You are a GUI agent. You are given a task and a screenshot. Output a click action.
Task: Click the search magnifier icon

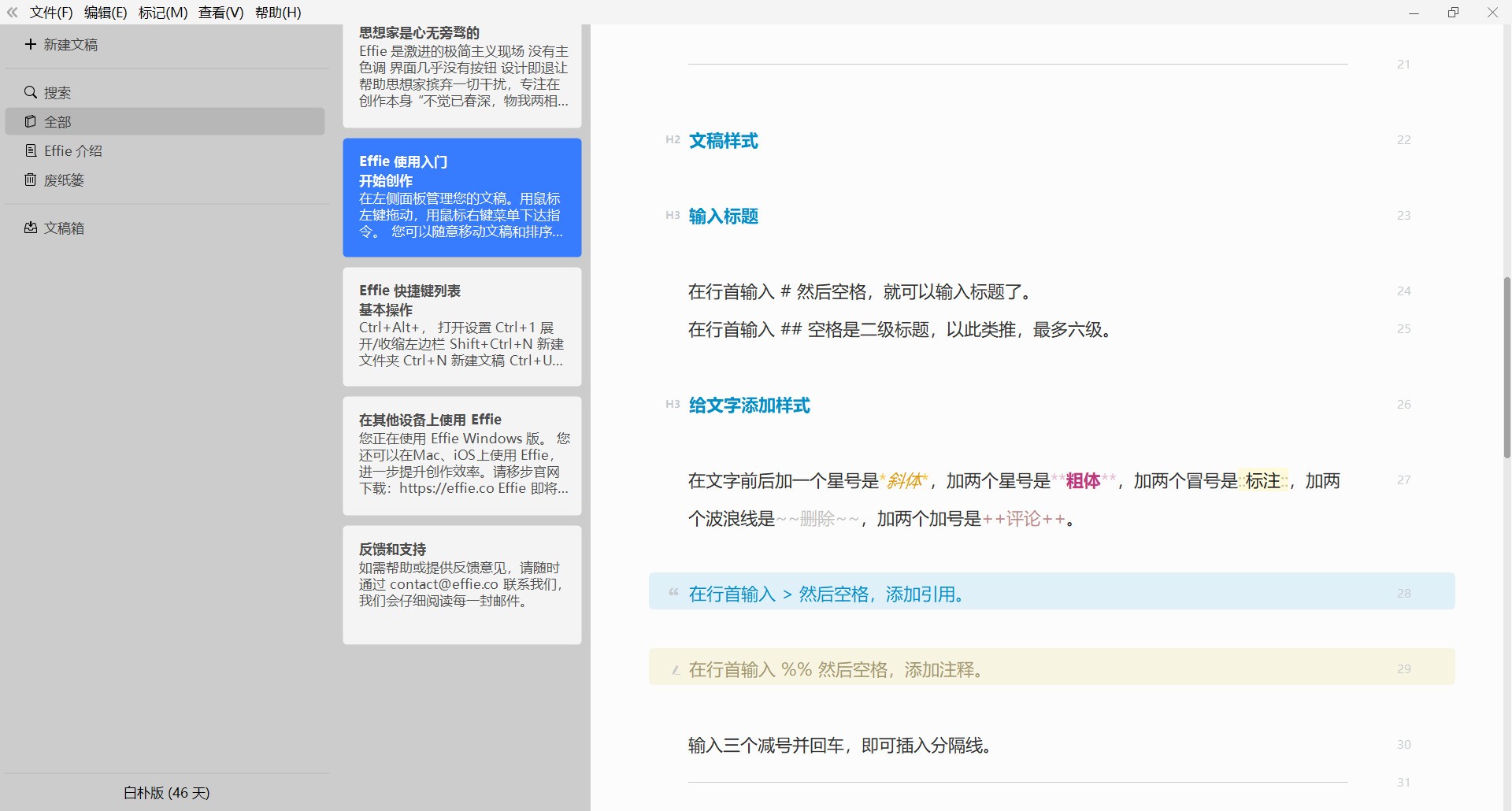(x=31, y=92)
